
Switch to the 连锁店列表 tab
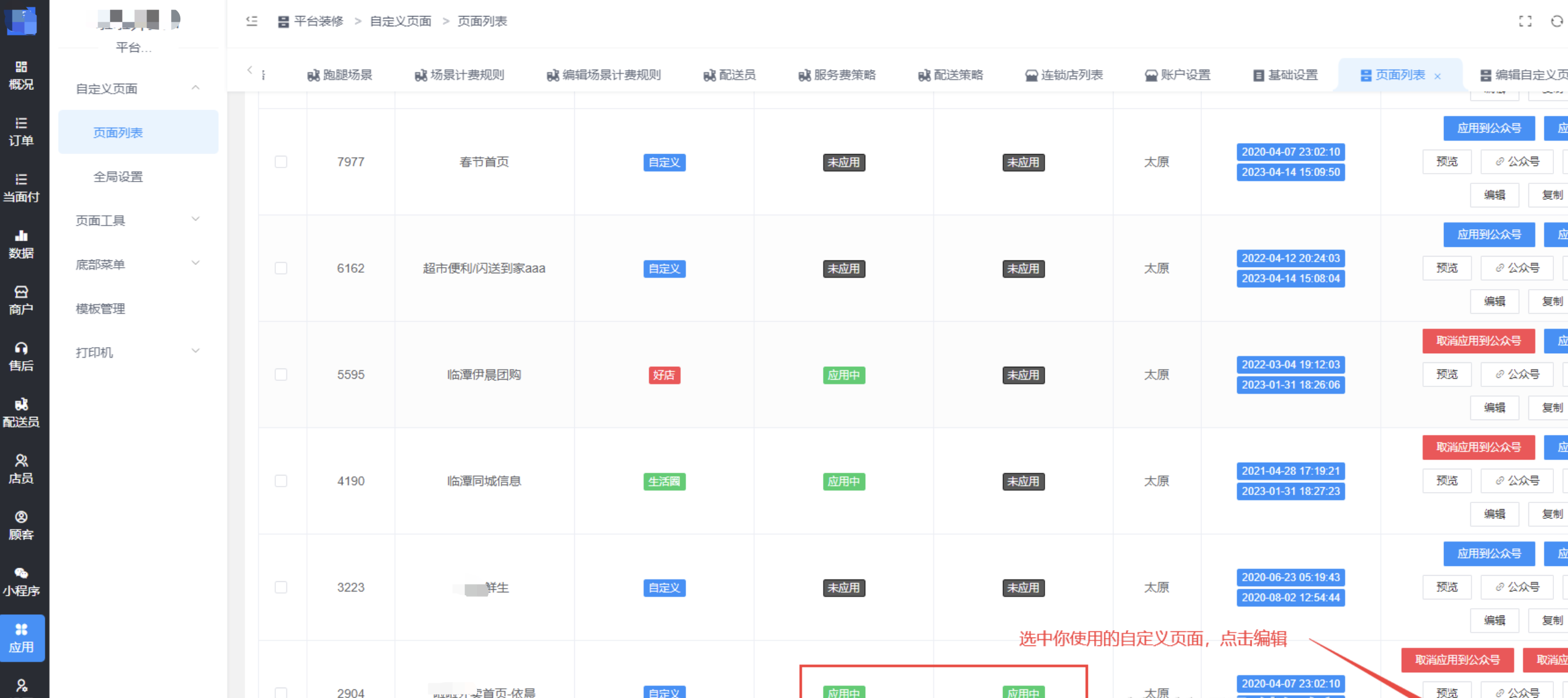pos(1064,75)
